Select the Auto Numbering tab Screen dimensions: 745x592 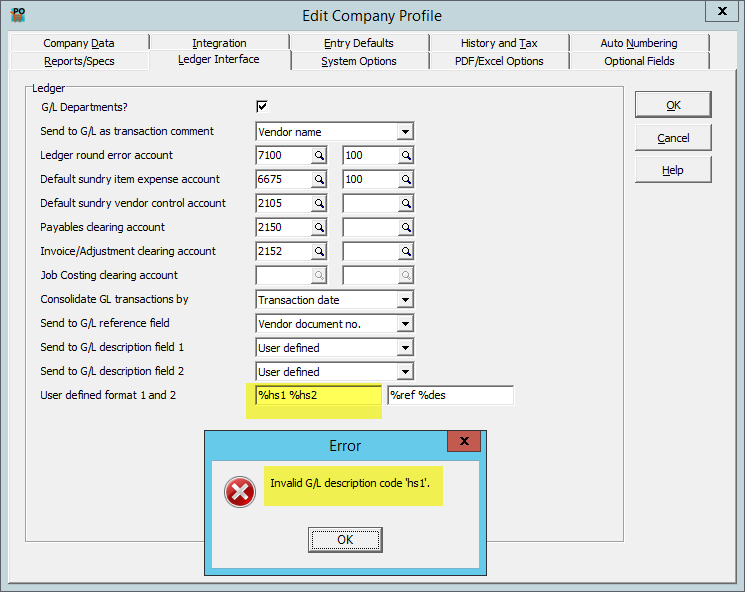[x=638, y=43]
